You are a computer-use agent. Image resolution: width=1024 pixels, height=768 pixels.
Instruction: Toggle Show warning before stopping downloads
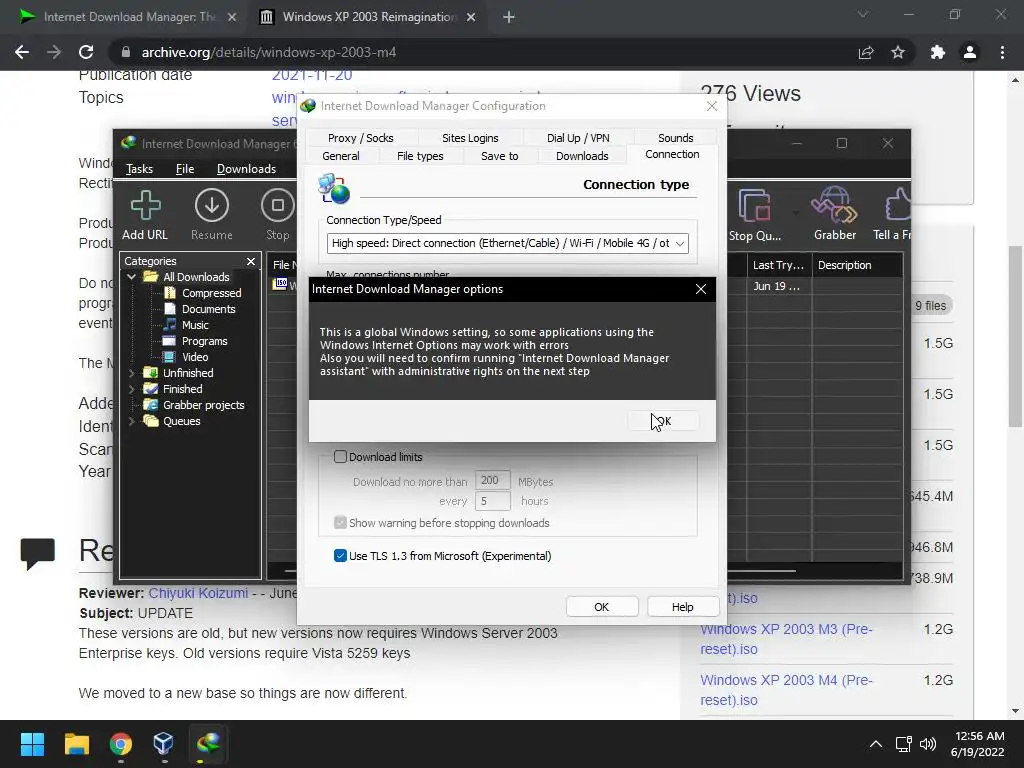[x=340, y=522]
